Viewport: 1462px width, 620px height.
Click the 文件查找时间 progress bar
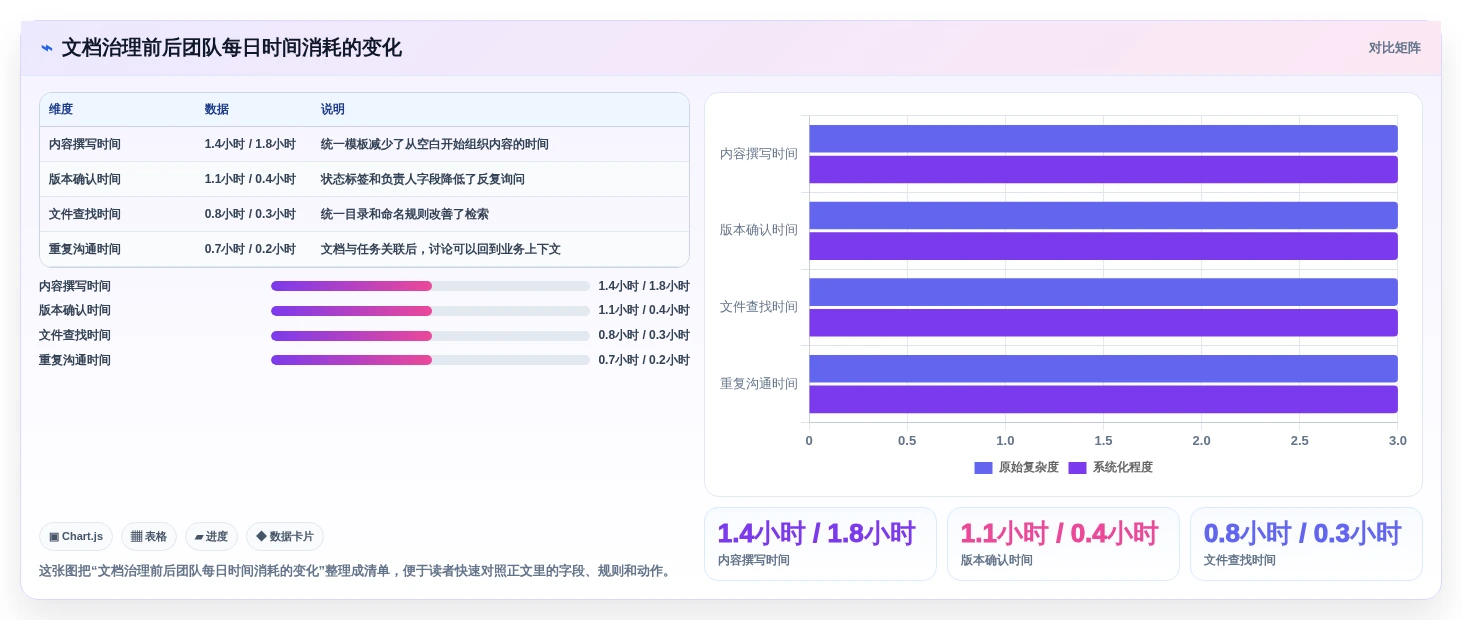coord(430,336)
